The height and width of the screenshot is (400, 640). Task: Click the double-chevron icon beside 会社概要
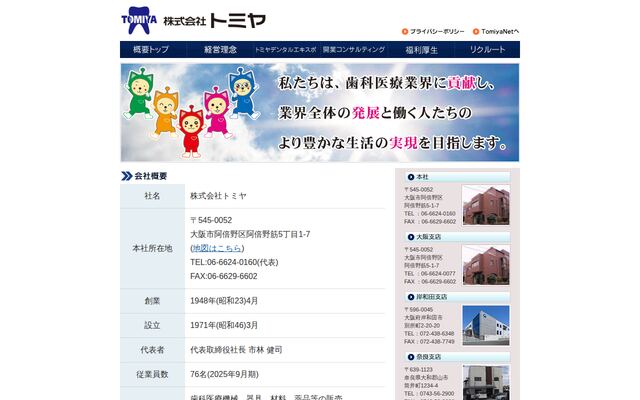127,176
